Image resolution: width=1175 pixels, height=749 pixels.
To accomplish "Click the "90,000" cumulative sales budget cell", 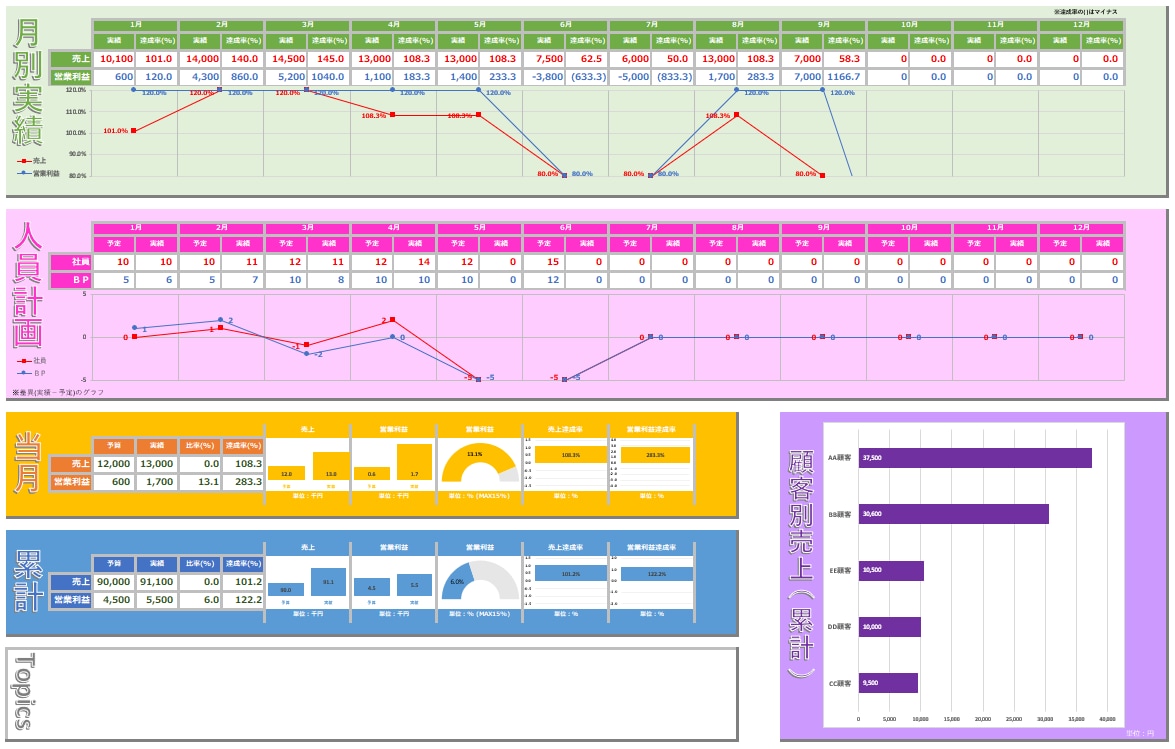I will (114, 581).
